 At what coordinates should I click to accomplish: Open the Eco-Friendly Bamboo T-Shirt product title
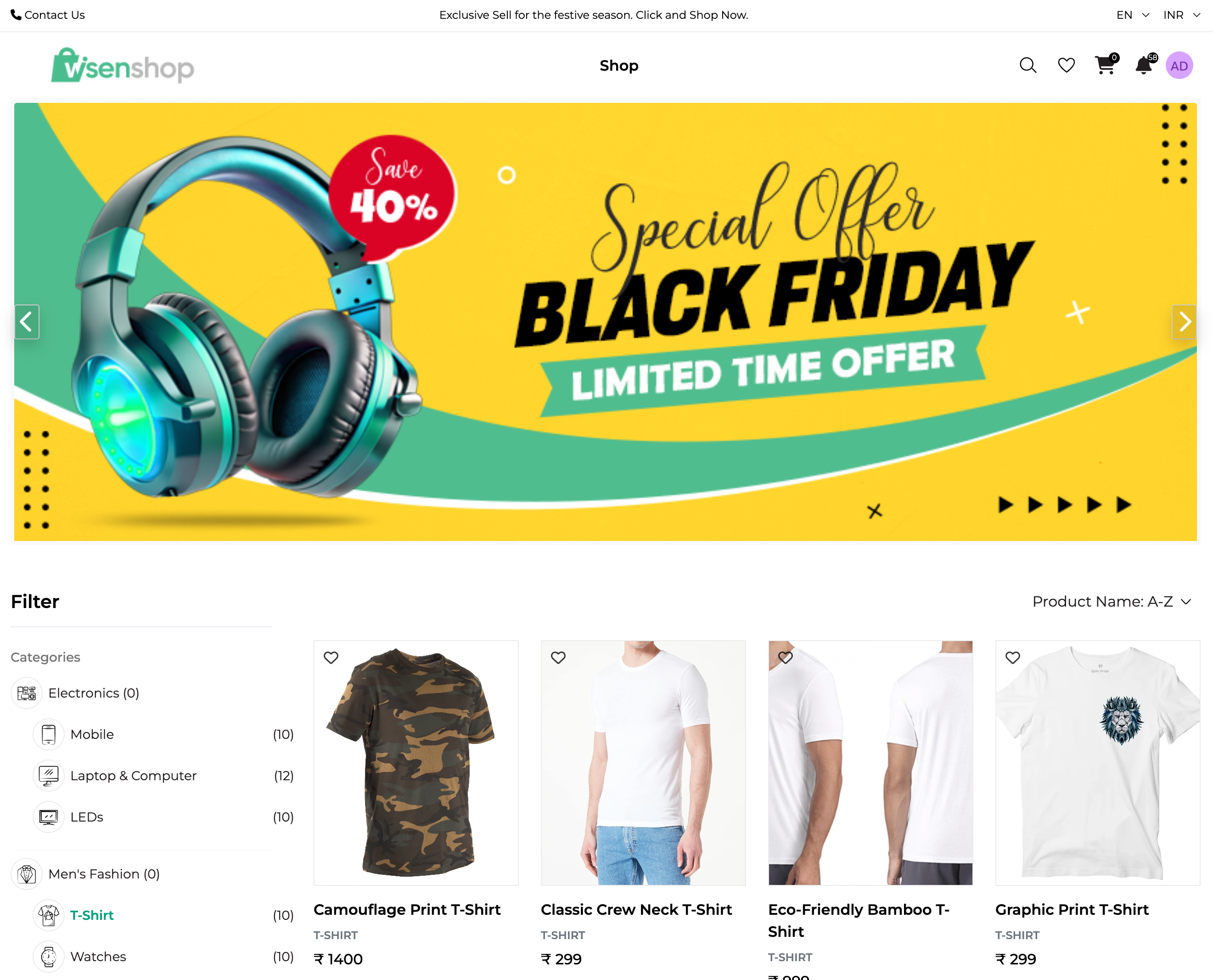click(x=859, y=920)
